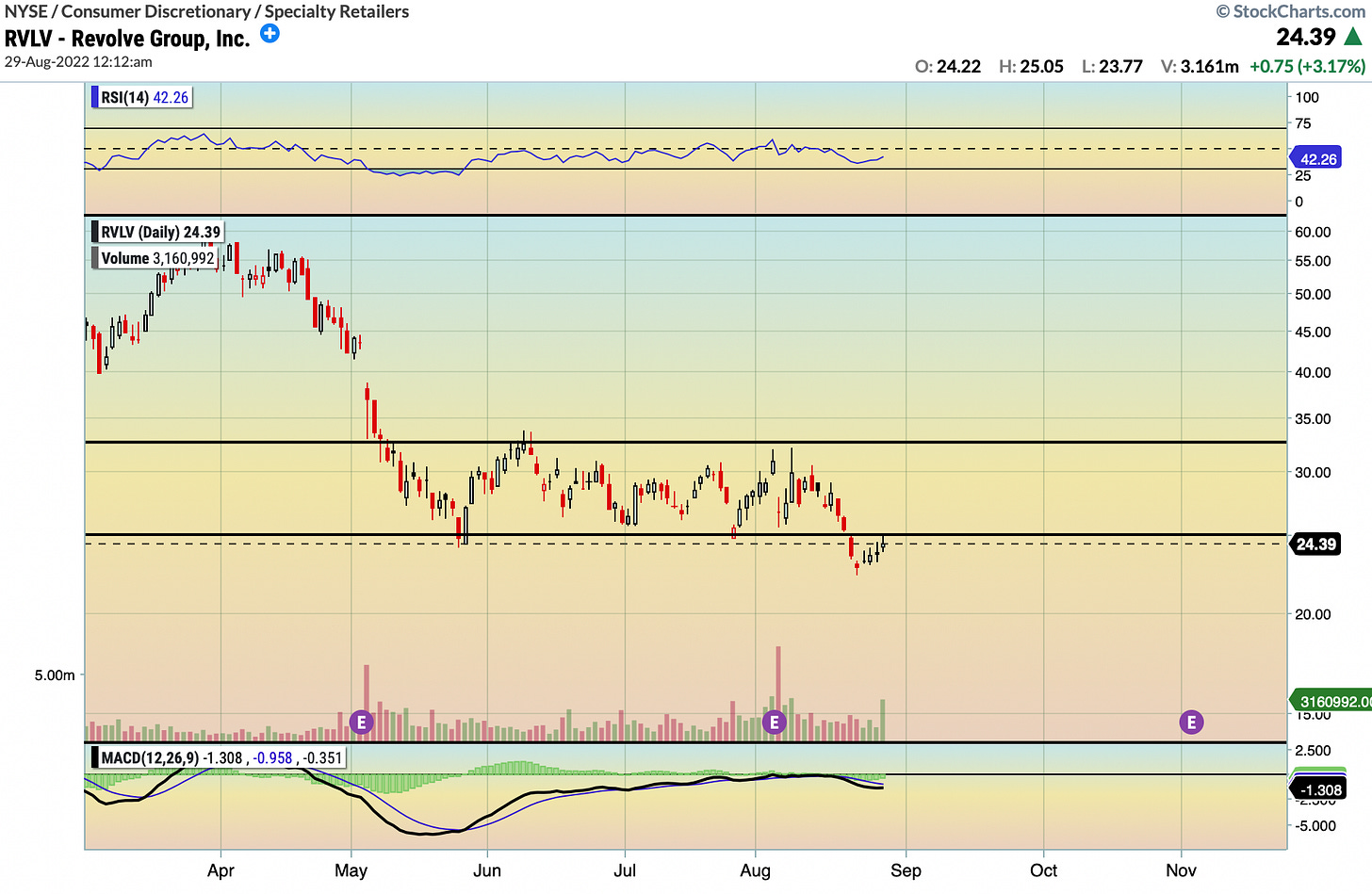
Task: Click the 60.00 price axis label
Action: pyautogui.click(x=1313, y=232)
